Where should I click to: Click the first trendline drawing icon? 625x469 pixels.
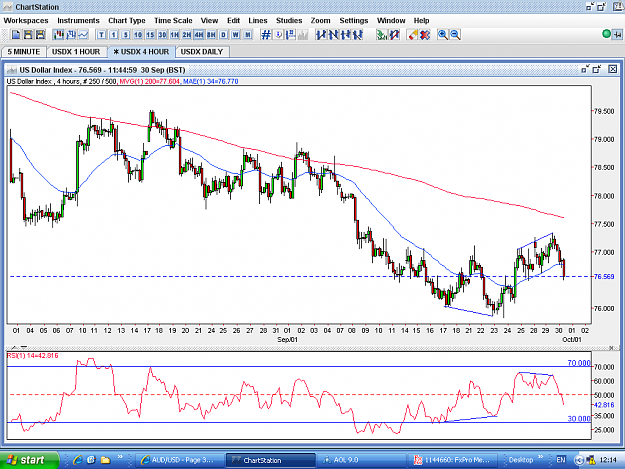tap(321, 35)
